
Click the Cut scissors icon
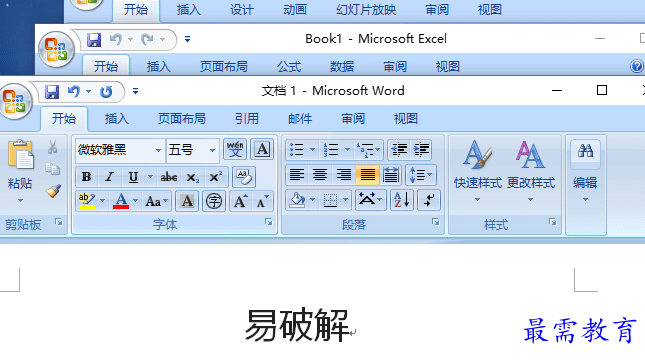pos(52,147)
